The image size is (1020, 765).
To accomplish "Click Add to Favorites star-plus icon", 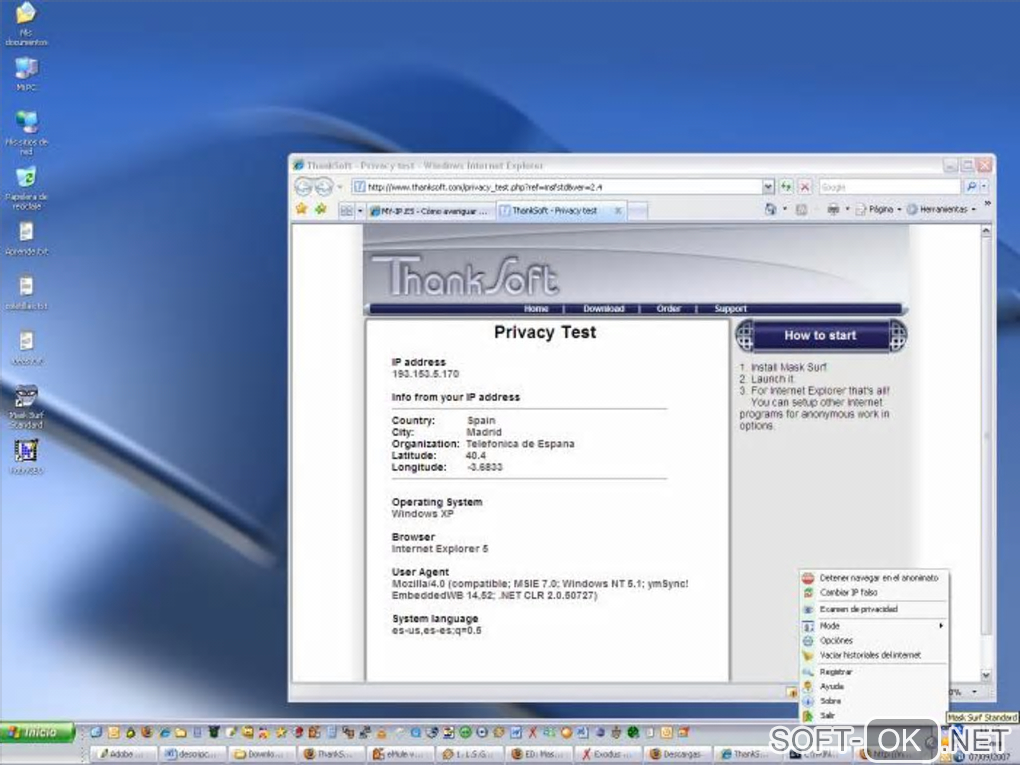I will [x=321, y=209].
